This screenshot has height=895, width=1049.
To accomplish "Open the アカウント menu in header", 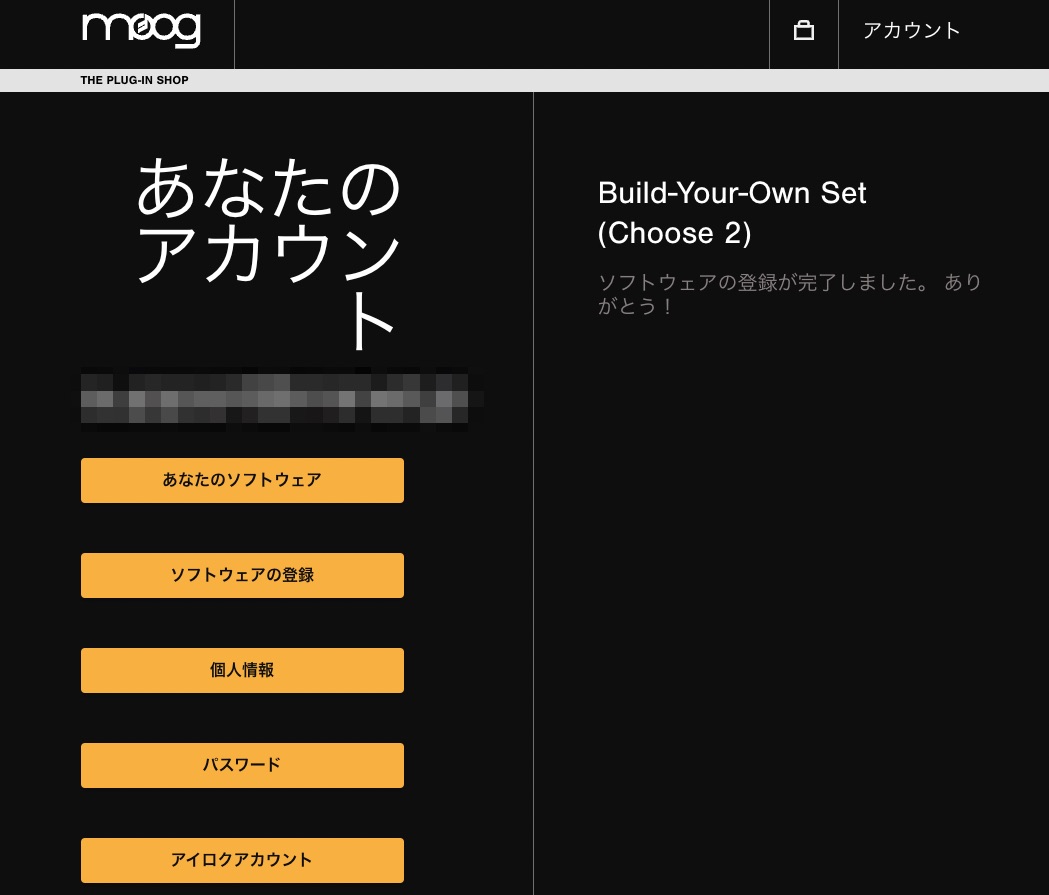I will point(911,31).
